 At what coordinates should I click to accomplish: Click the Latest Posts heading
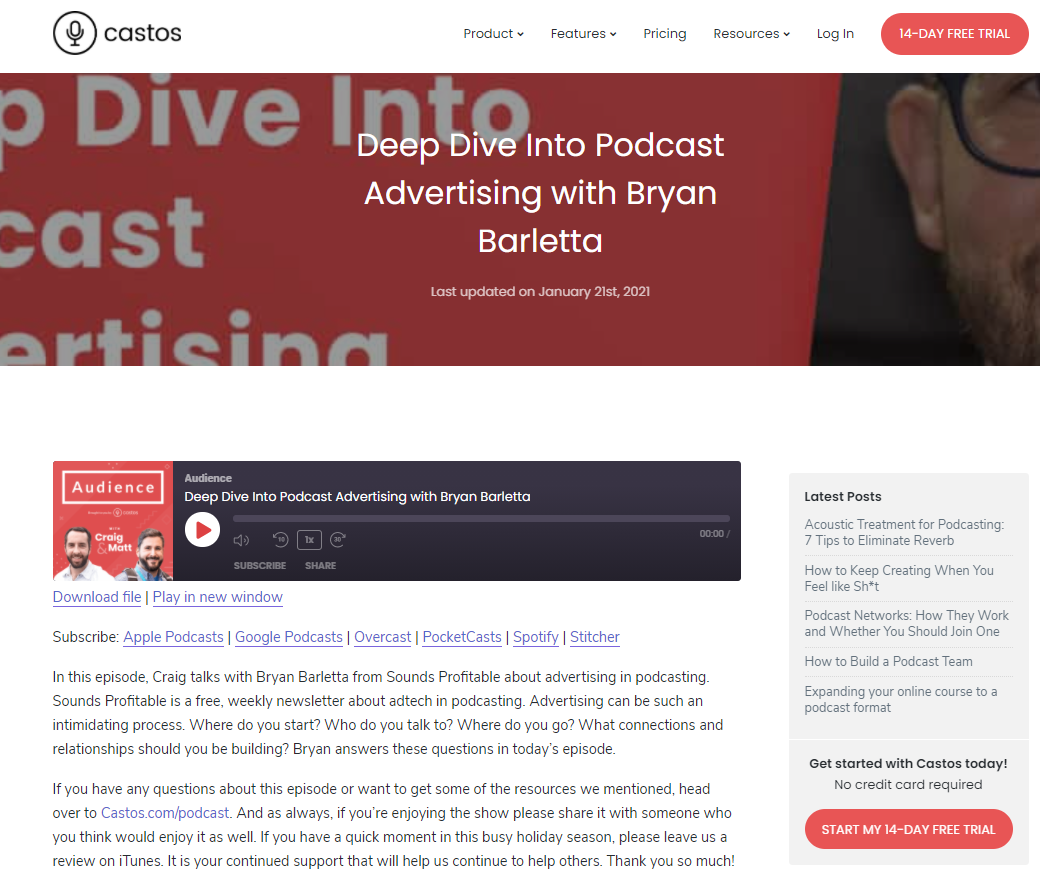pyautogui.click(x=843, y=496)
